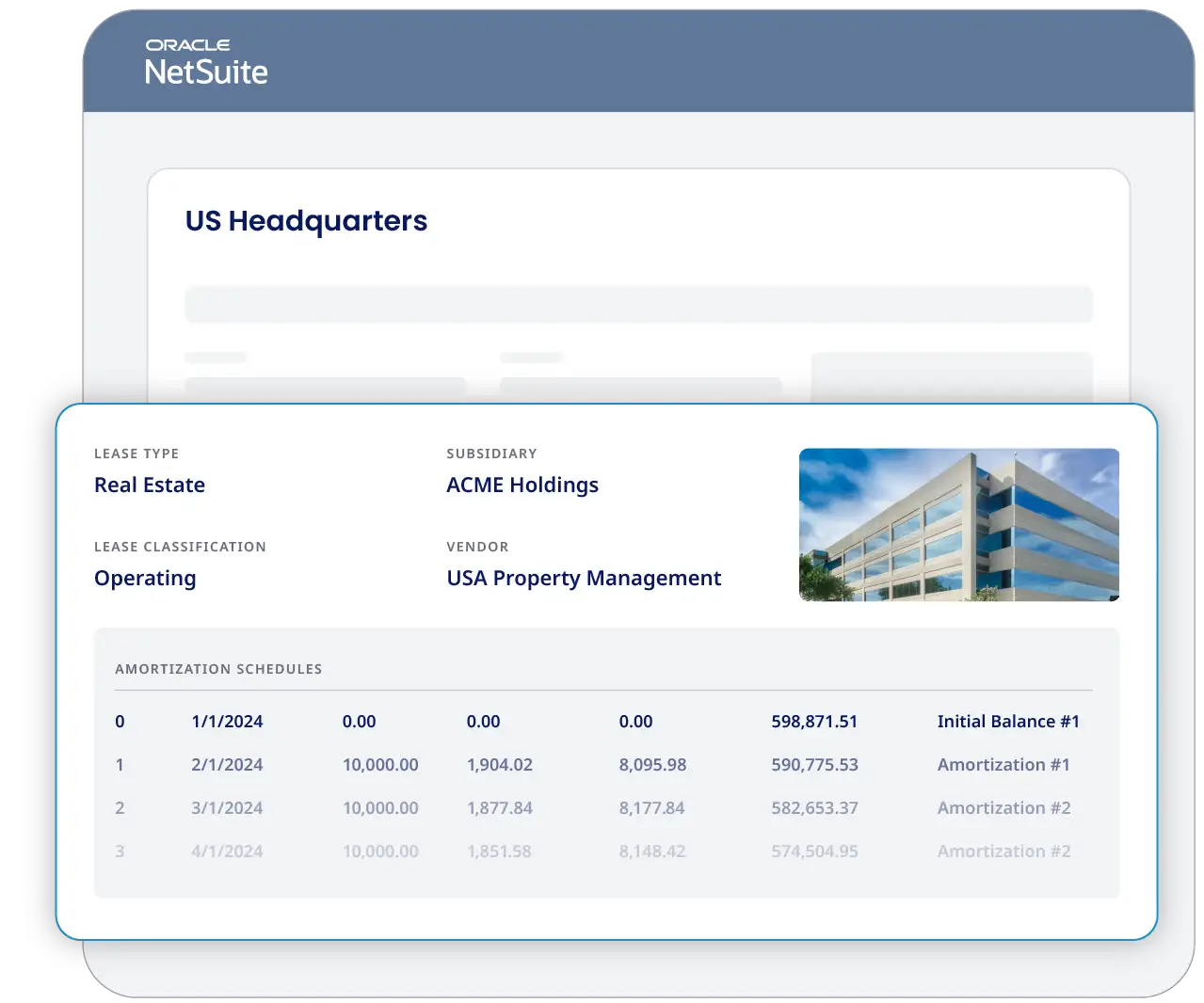Open the Amortization Schedules section header
This screenshot has height=1003, width=1204.
[x=218, y=669]
